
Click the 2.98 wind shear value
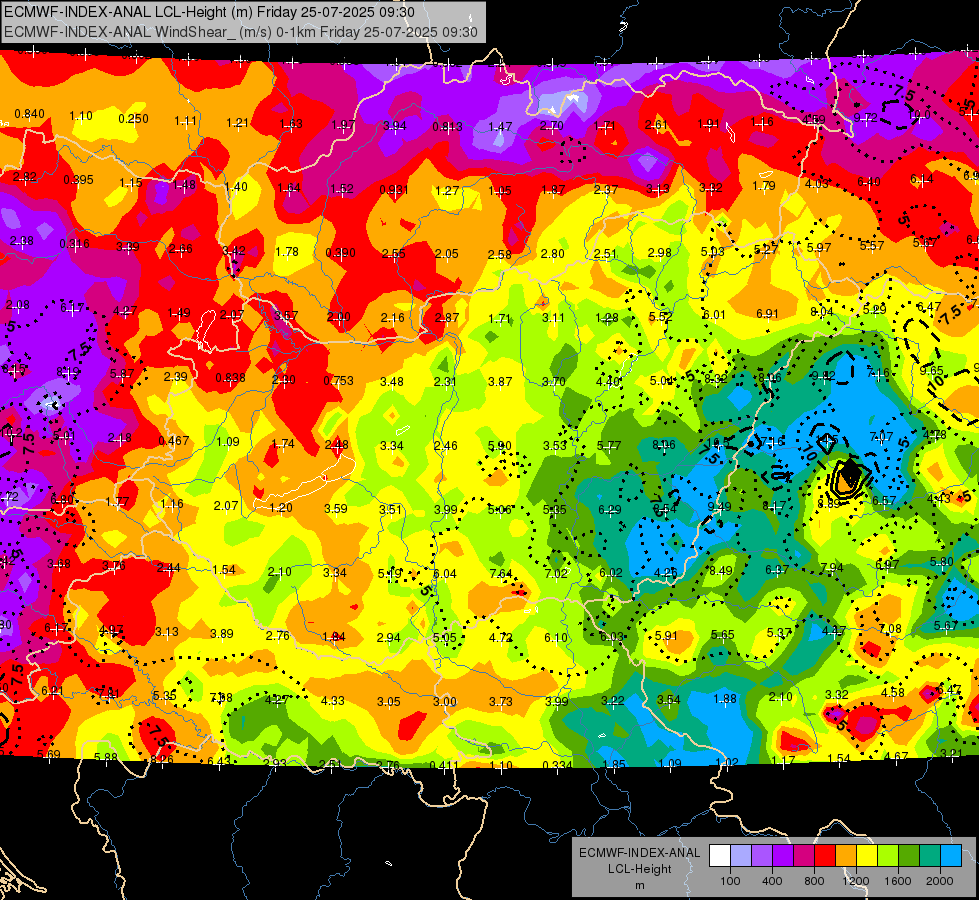point(659,252)
